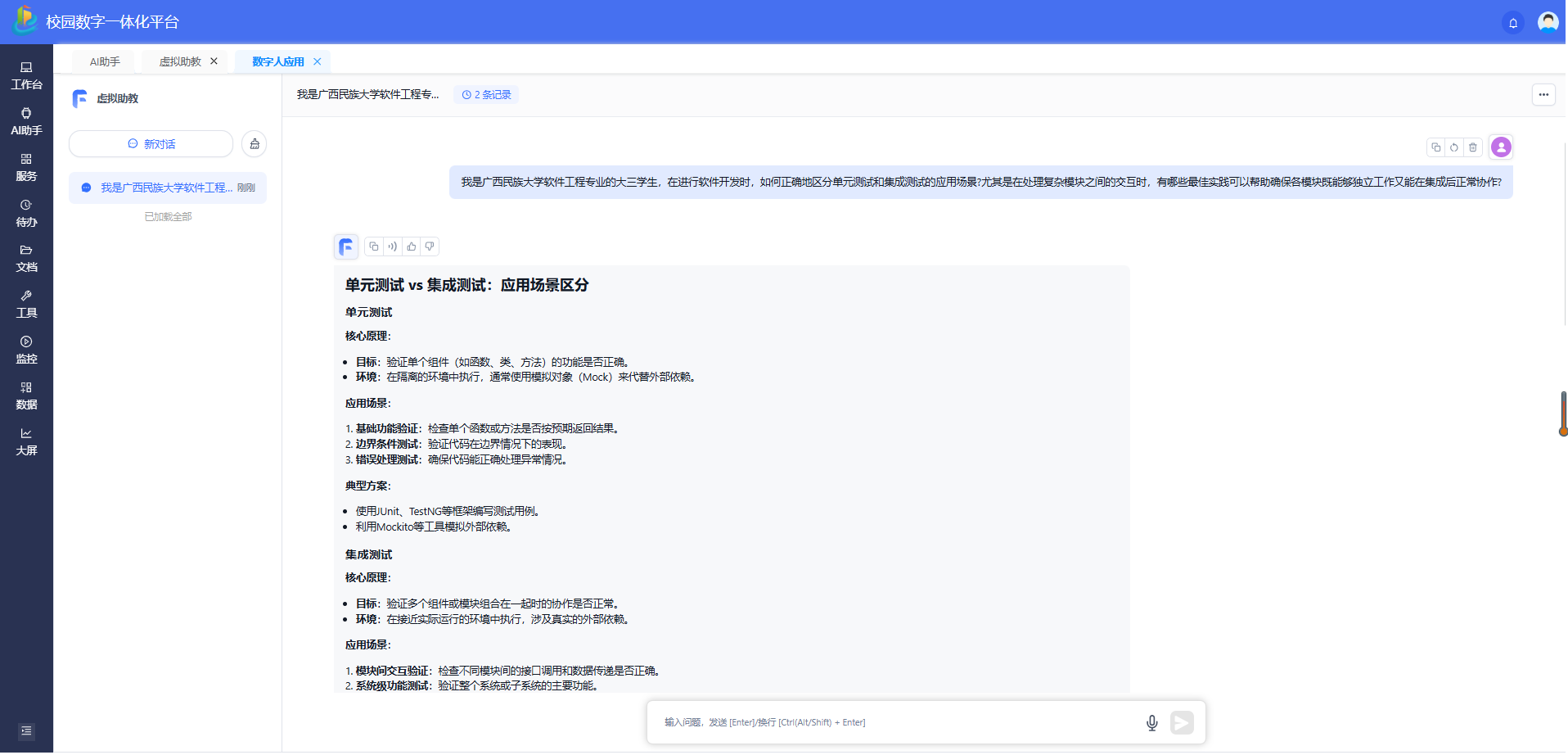Viewport: 1568px width, 755px height.
Task: Delete the user question with the trash icon
Action: click(1473, 147)
